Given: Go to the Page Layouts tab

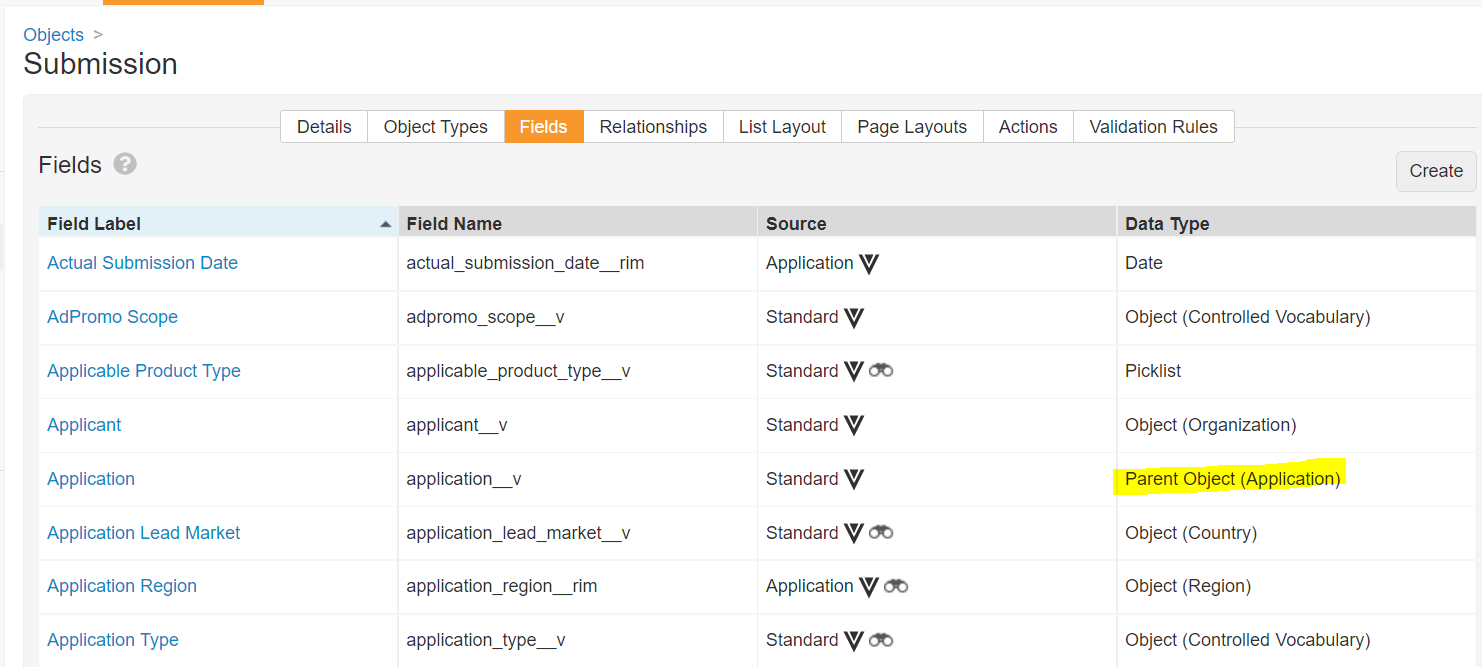Looking at the screenshot, I should point(912,127).
